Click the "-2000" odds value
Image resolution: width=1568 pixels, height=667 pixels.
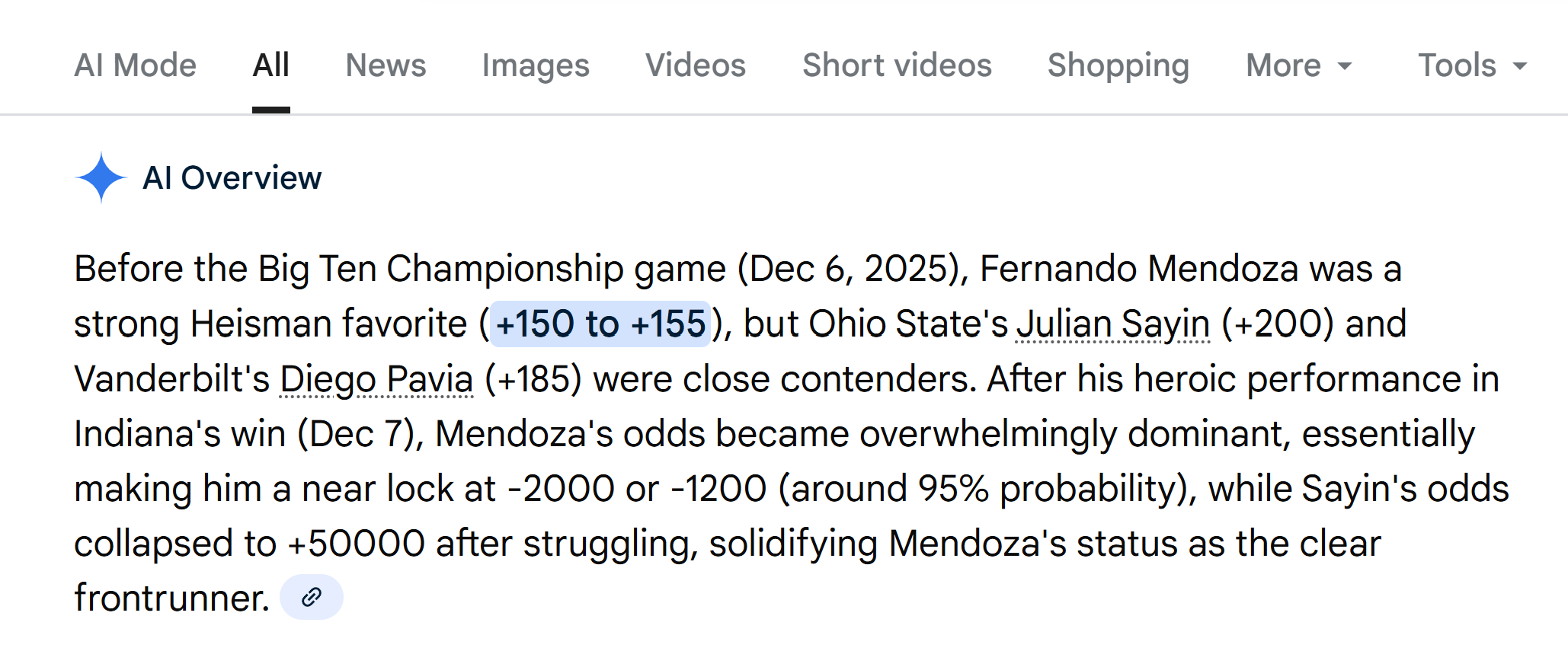561,489
